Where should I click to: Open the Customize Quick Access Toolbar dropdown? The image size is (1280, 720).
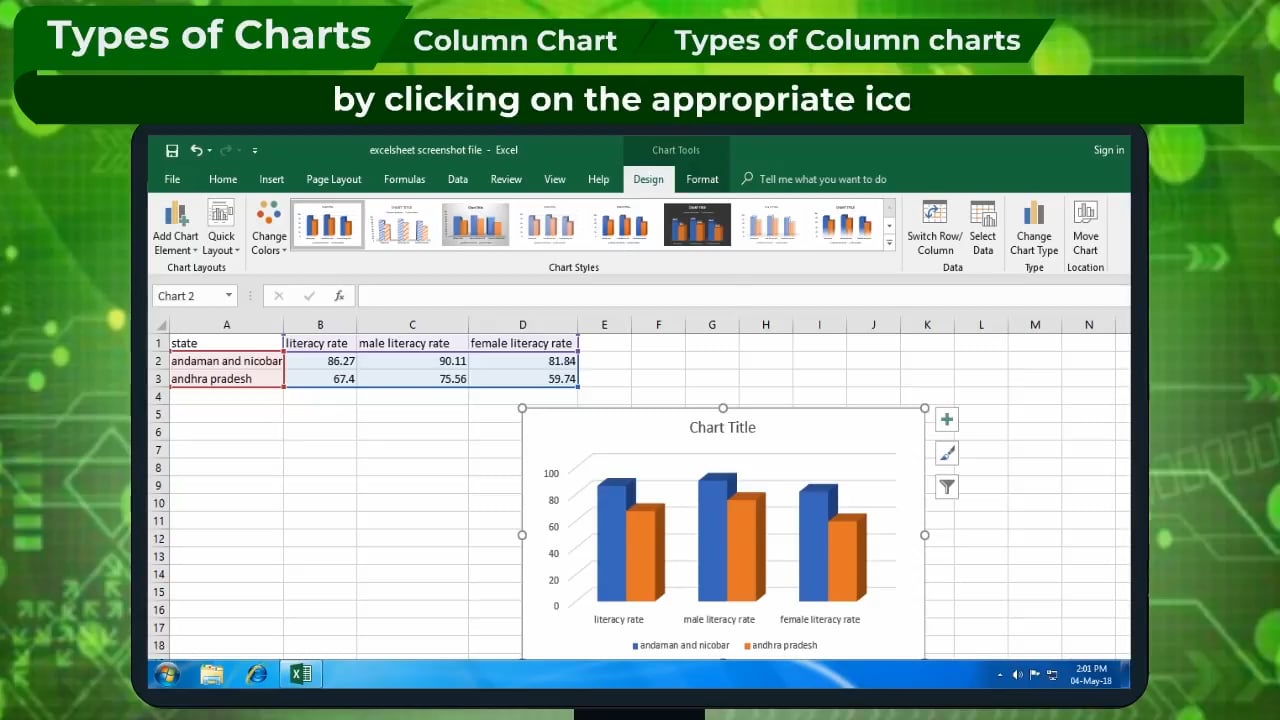[255, 151]
